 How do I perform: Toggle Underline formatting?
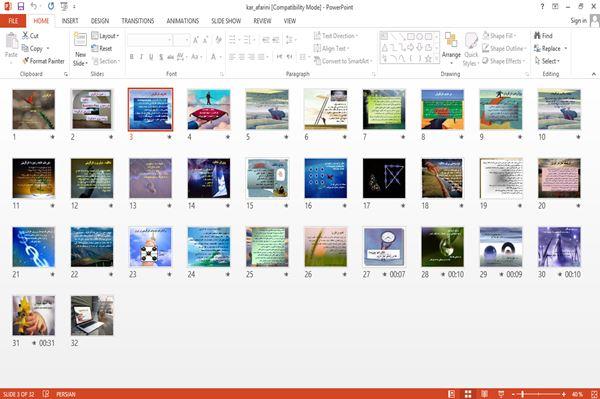tap(151, 57)
